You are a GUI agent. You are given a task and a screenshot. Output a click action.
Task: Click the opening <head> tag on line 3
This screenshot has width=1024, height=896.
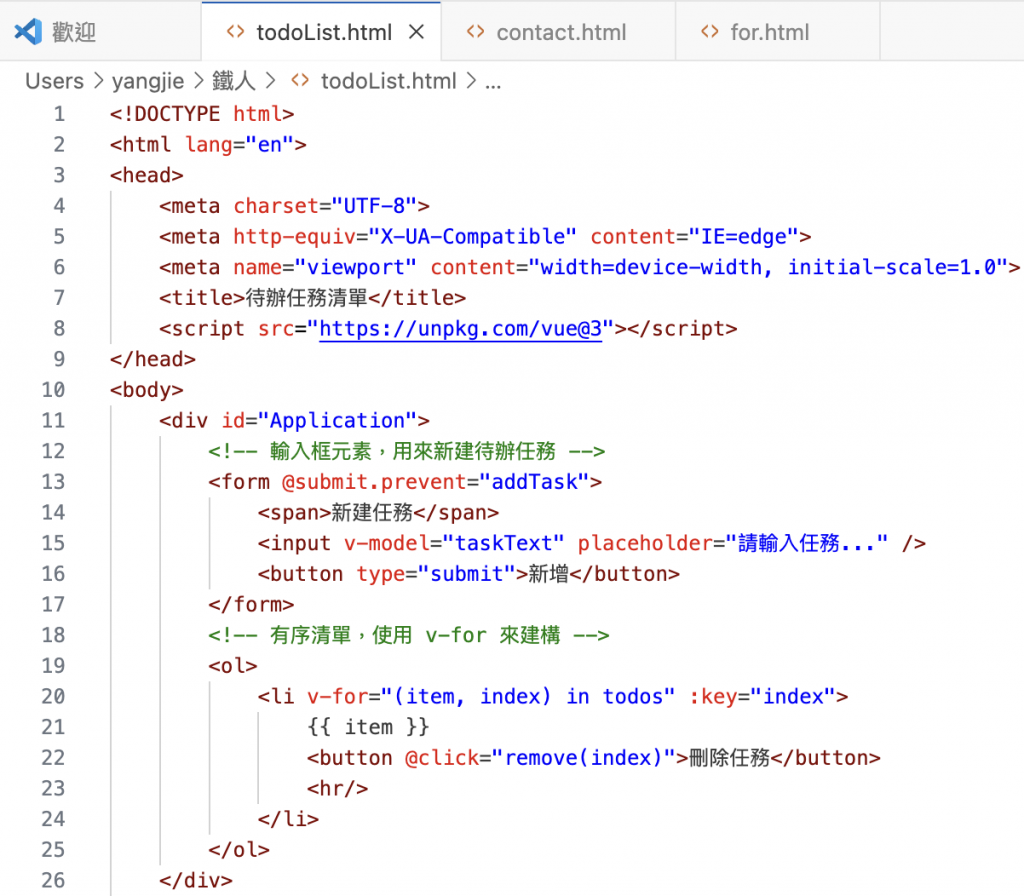point(146,175)
